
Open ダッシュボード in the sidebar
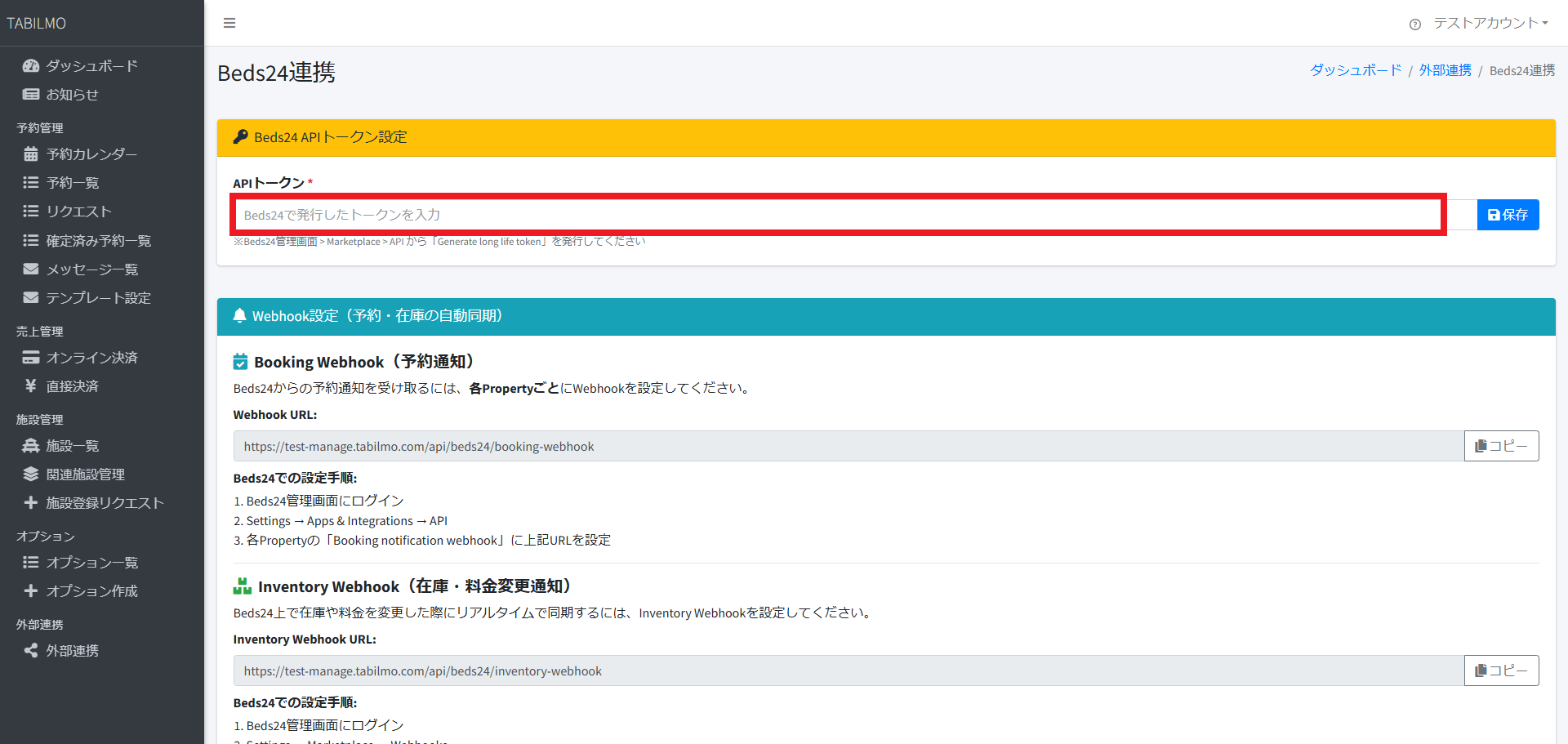click(91, 65)
